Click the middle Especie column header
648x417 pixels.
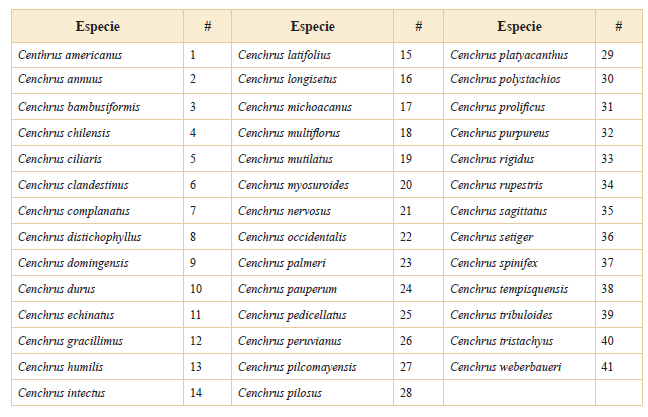tap(312, 26)
